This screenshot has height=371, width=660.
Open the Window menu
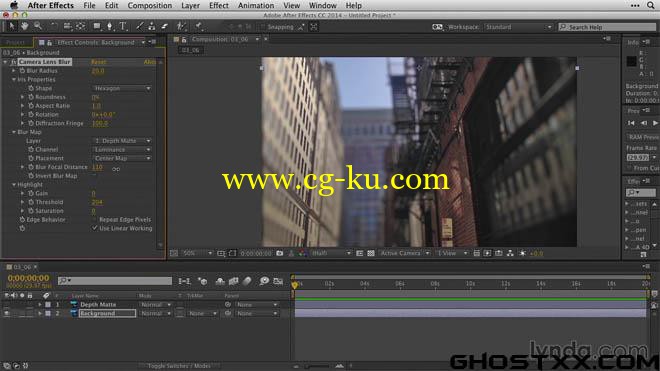pos(322,5)
